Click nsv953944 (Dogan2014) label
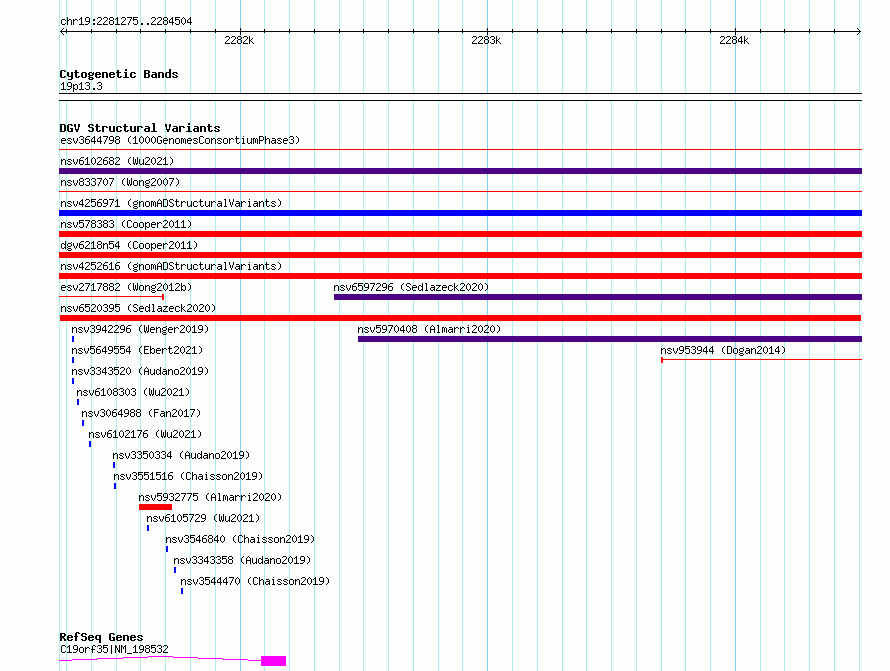The width and height of the screenshot is (890, 671). click(x=723, y=350)
